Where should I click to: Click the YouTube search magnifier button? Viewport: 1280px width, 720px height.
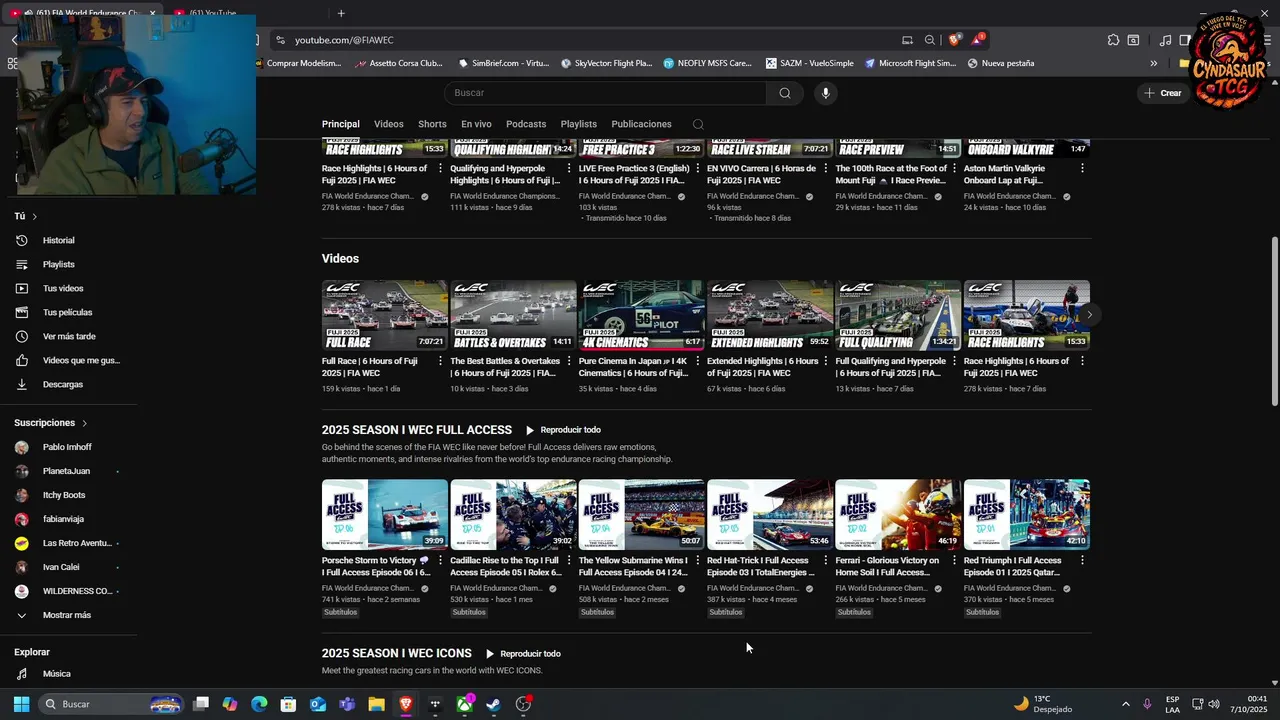[785, 93]
